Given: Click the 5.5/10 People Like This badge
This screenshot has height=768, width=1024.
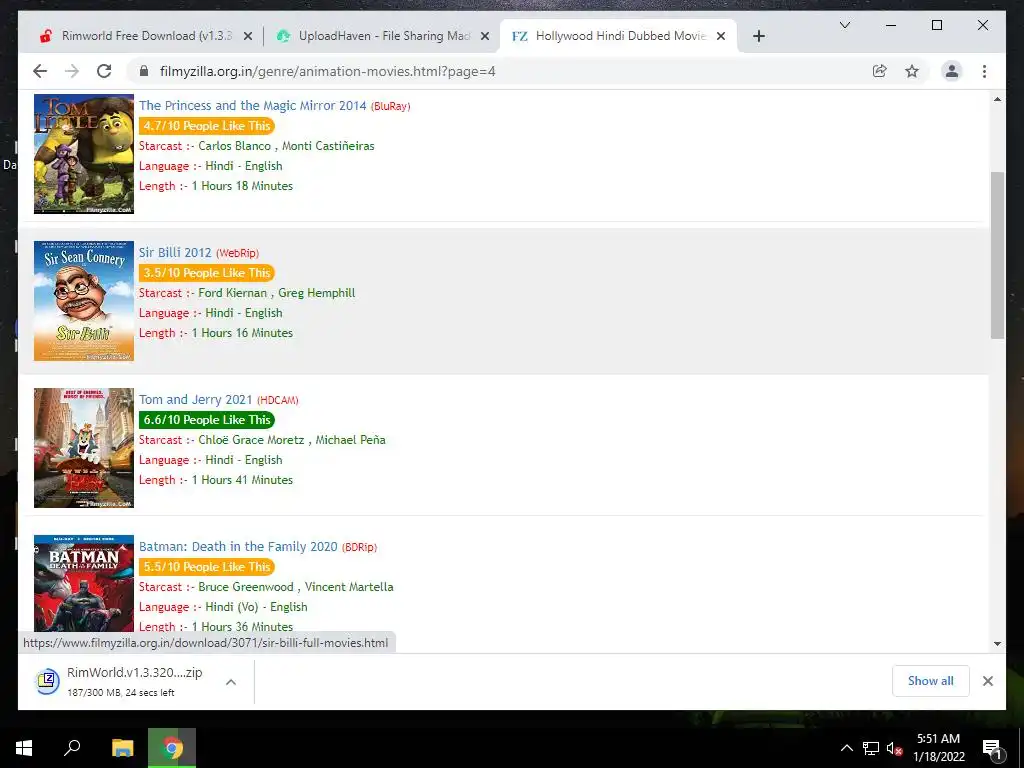Looking at the screenshot, I should tap(206, 567).
